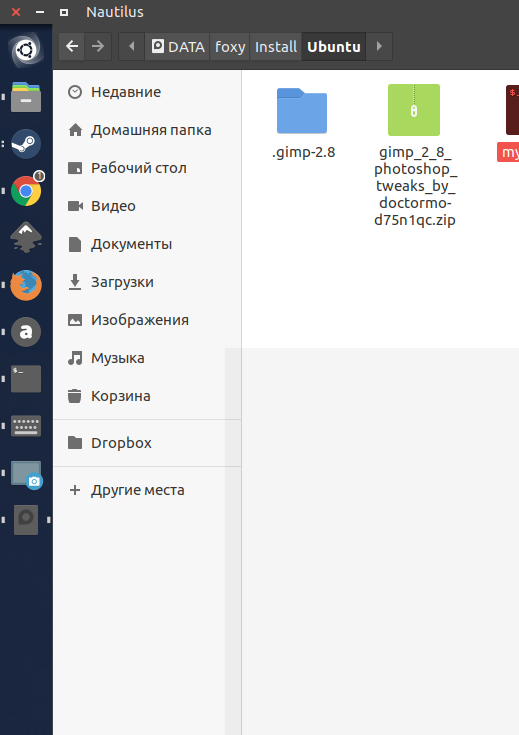
Task: Open Firefox from the dock
Action: click(26, 285)
